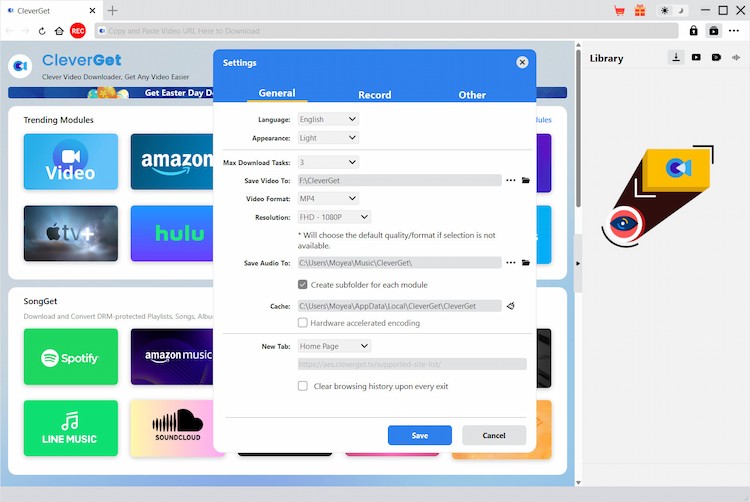Screen dimensions: 750x502
Task: Reload the page with refresh icon
Action: [x=42, y=31]
